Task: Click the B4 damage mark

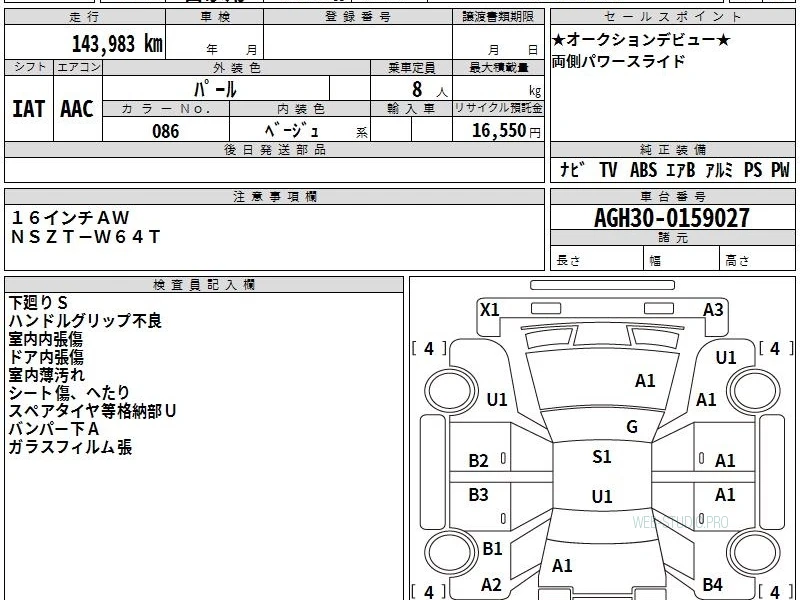Action: [713, 585]
